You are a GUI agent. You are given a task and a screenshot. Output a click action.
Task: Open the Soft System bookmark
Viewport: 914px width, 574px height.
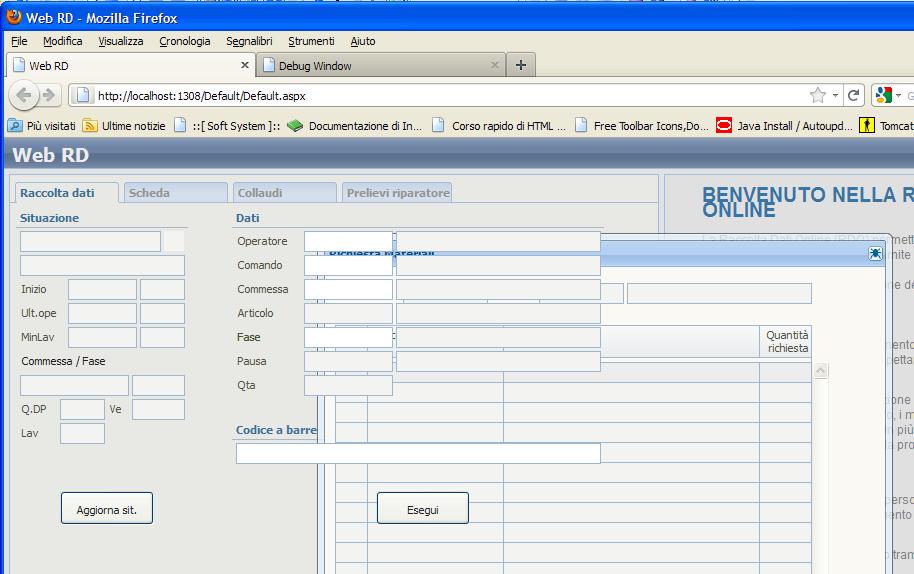click(x=227, y=126)
